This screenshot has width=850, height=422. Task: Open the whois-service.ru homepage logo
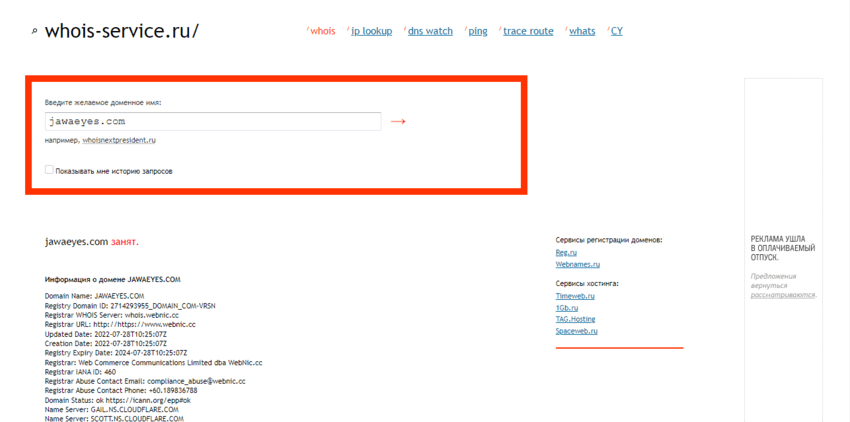[121, 31]
